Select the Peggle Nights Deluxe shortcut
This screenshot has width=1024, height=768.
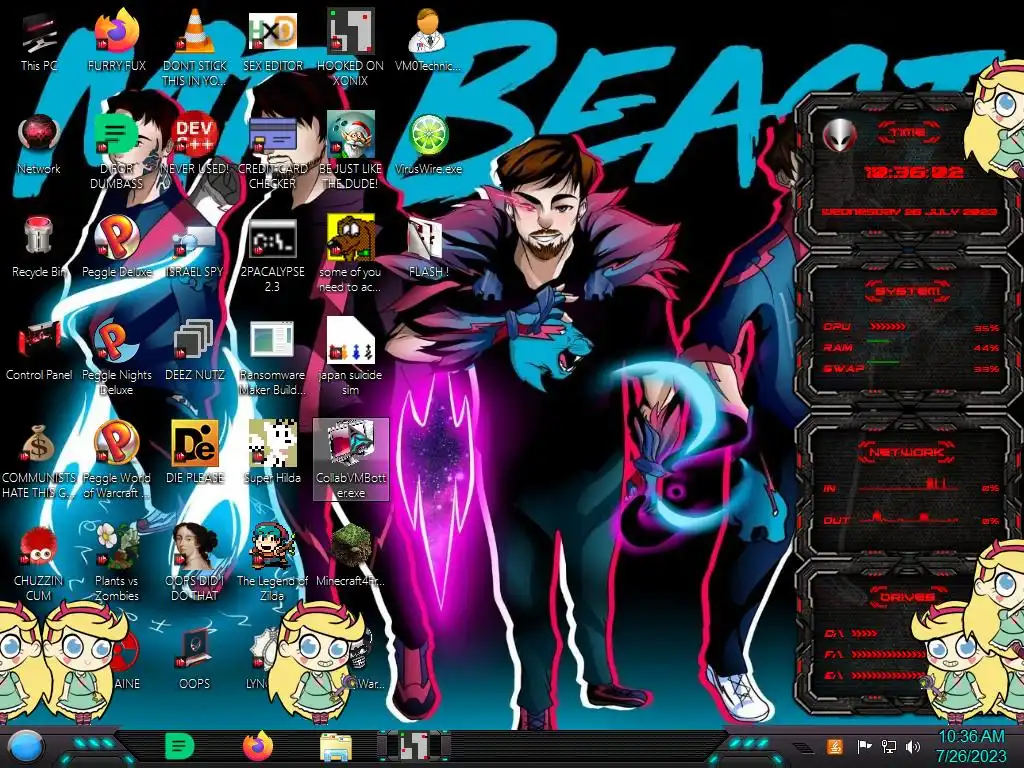point(116,358)
